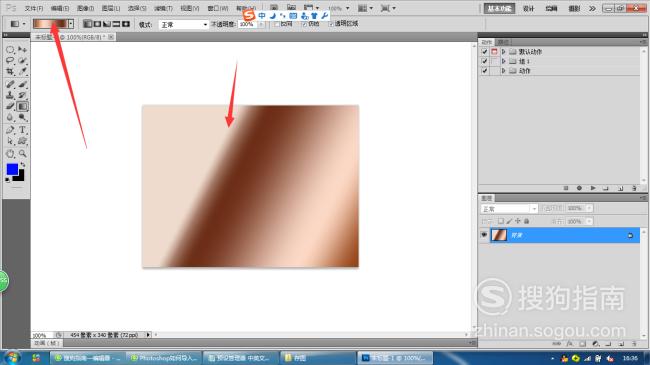Select the Clone Stamp tool
The height and width of the screenshot is (365, 650).
pyautogui.click(x=10, y=95)
